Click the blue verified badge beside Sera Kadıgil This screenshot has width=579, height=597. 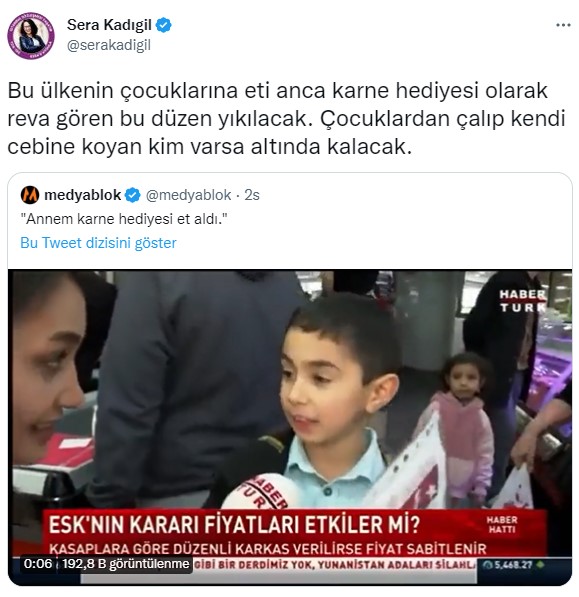click(164, 25)
